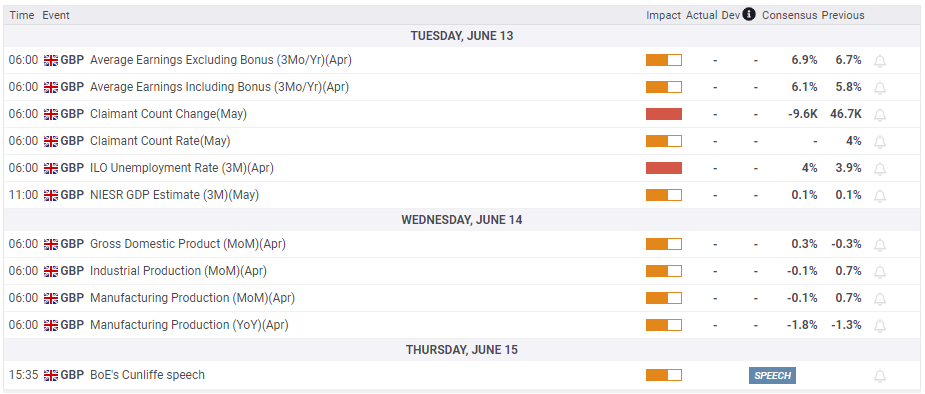Set bell alert for Average Earnings Excluding Bonus

(x=880, y=61)
